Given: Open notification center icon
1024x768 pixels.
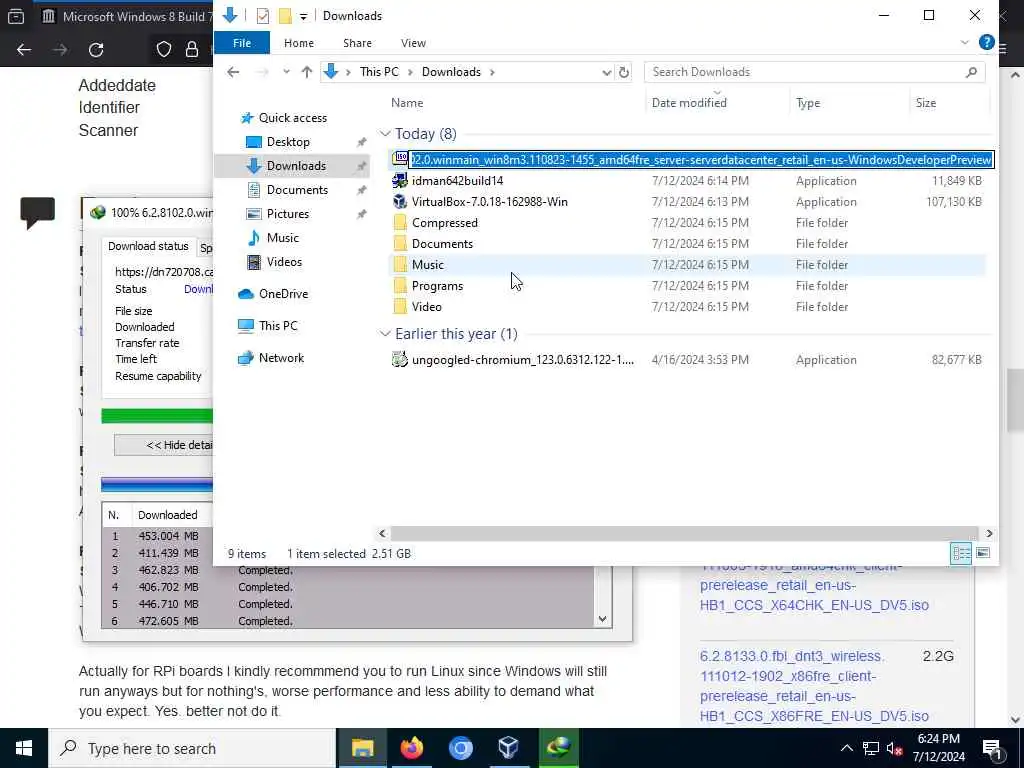Looking at the screenshot, I should (x=993, y=748).
